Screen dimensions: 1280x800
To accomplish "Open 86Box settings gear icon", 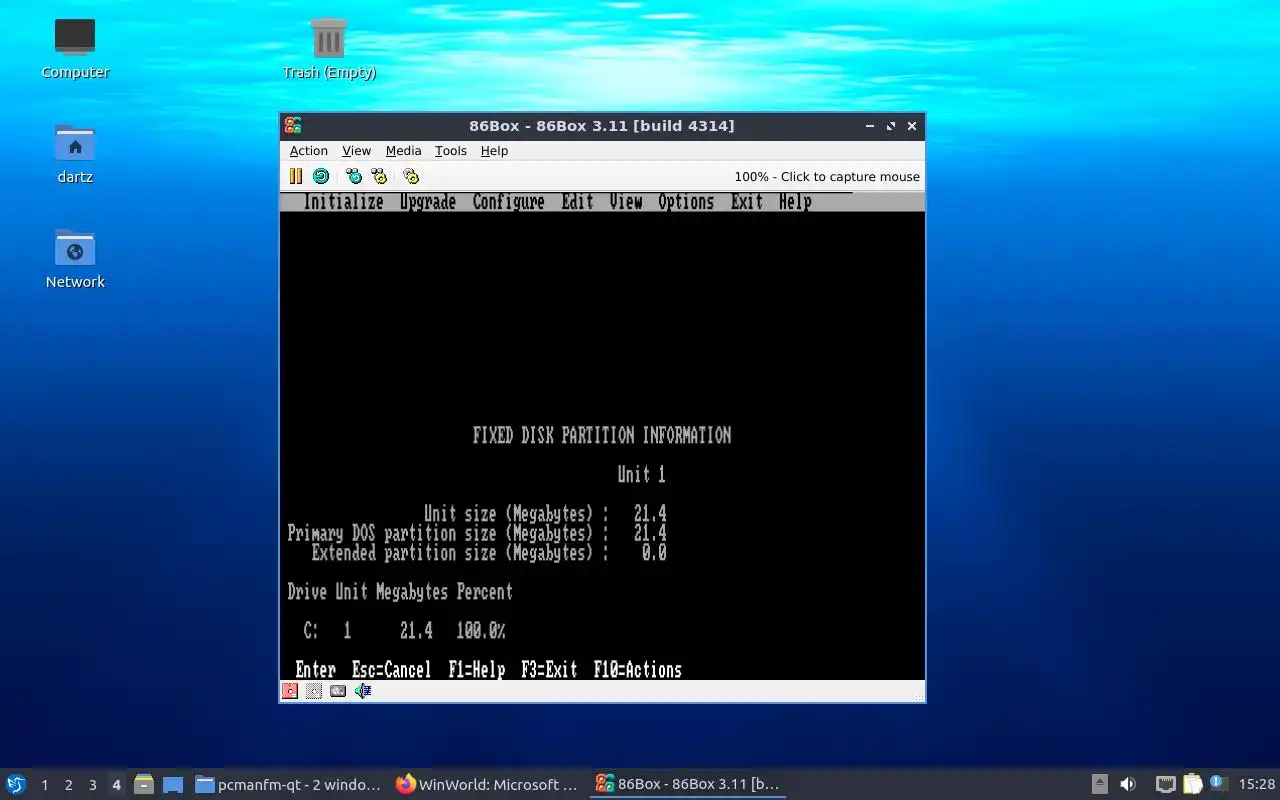I will (411, 176).
